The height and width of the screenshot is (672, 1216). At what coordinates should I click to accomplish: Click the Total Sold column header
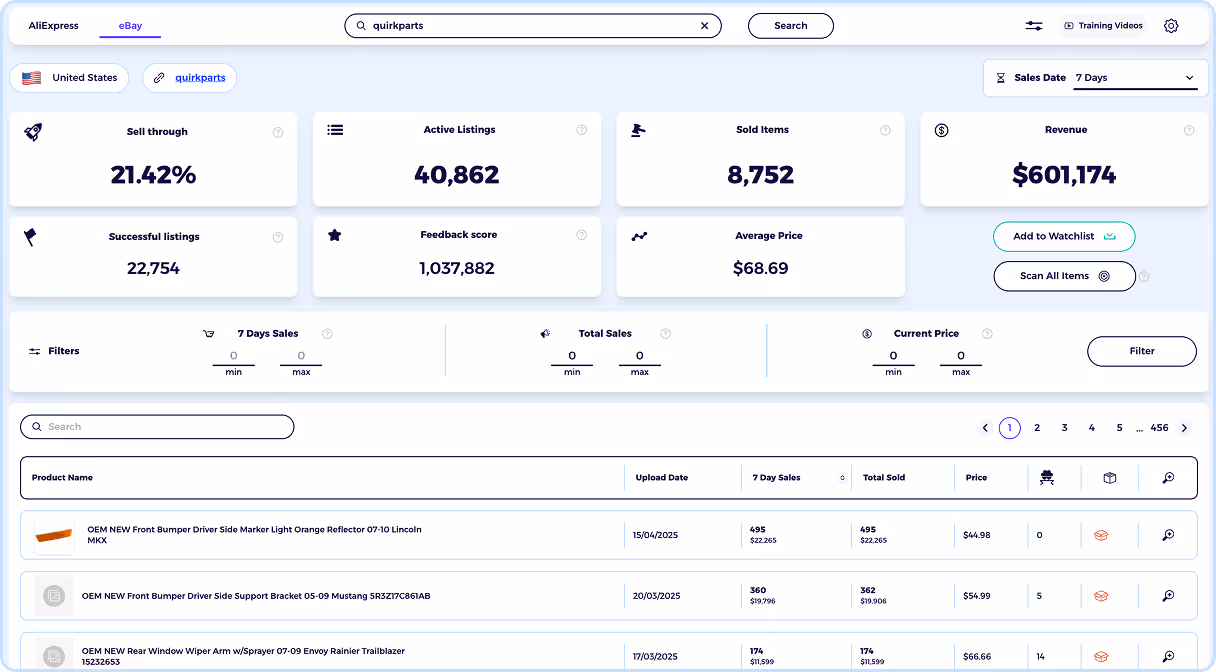pyautogui.click(x=884, y=478)
